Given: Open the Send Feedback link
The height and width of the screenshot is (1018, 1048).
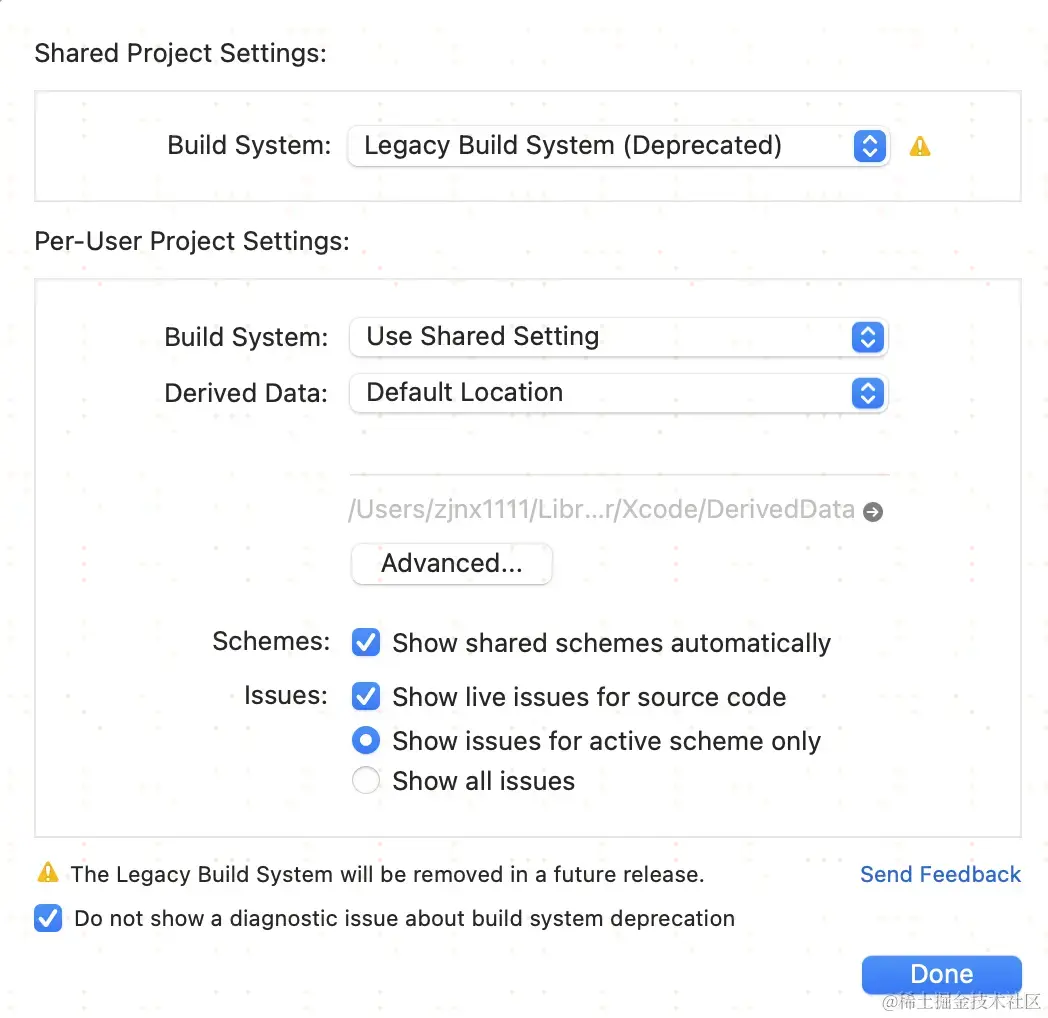Looking at the screenshot, I should click(940, 874).
